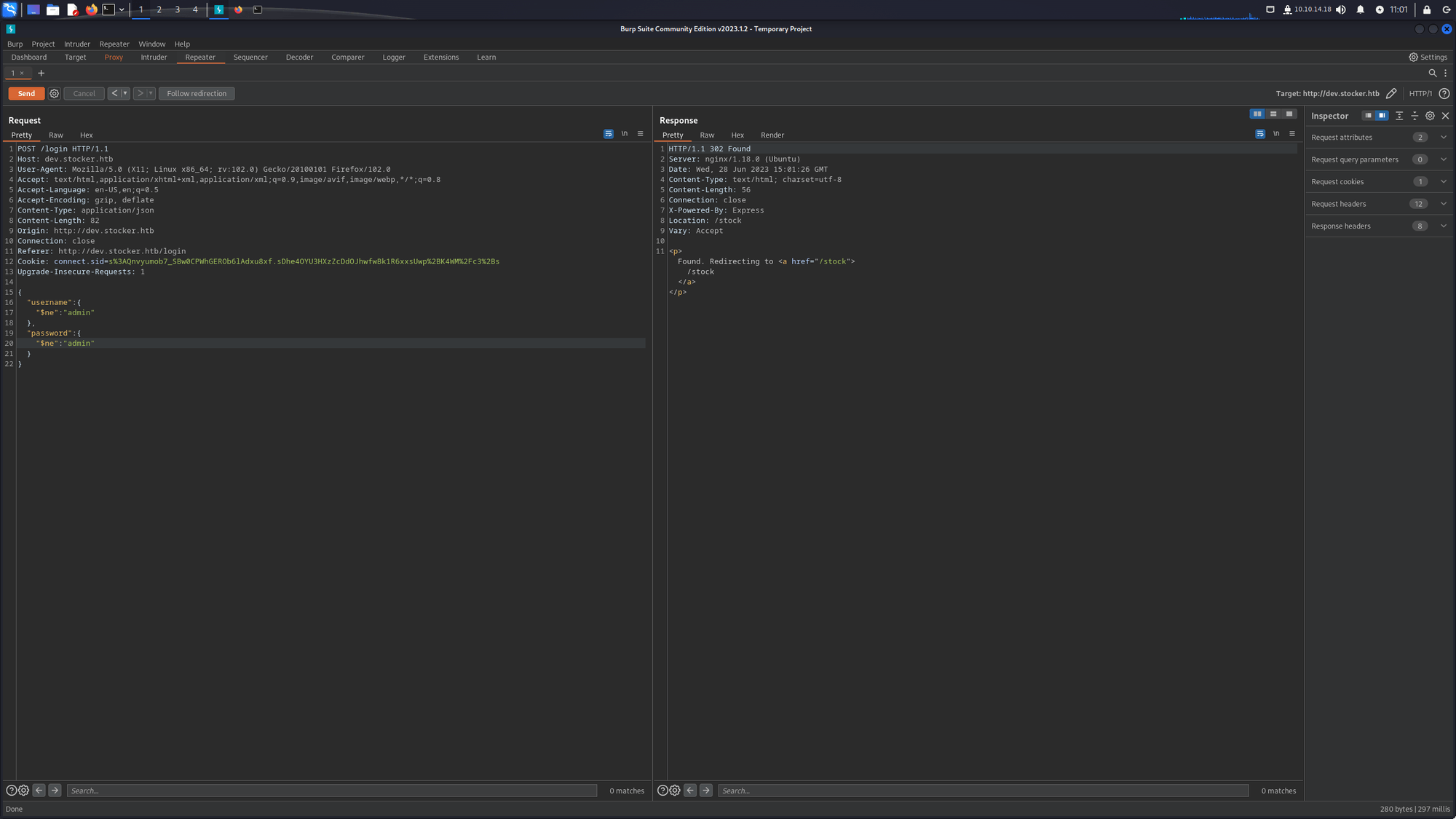The width and height of the screenshot is (1456, 819).
Task: Toggle word wrap in Response viewer
Action: click(1260, 134)
